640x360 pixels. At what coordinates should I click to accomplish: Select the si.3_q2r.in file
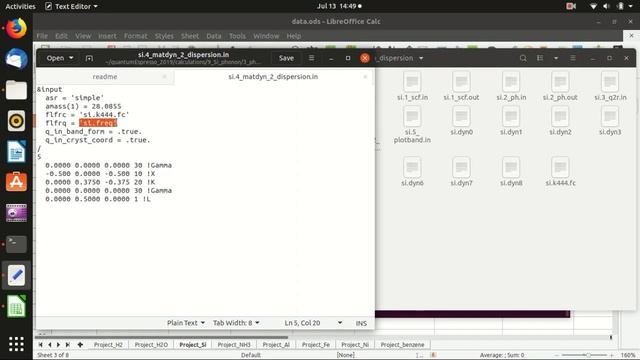click(x=610, y=86)
